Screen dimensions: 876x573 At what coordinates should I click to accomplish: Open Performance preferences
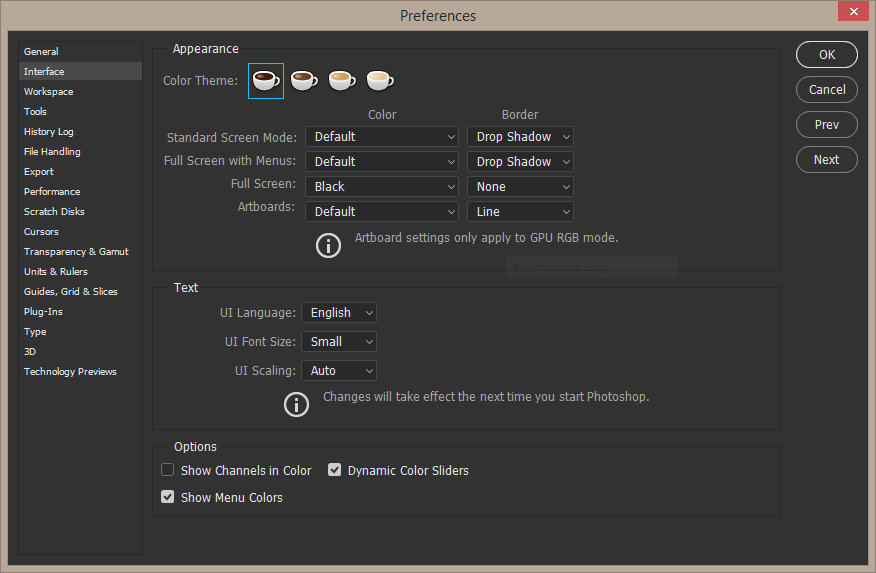[x=80, y=192]
